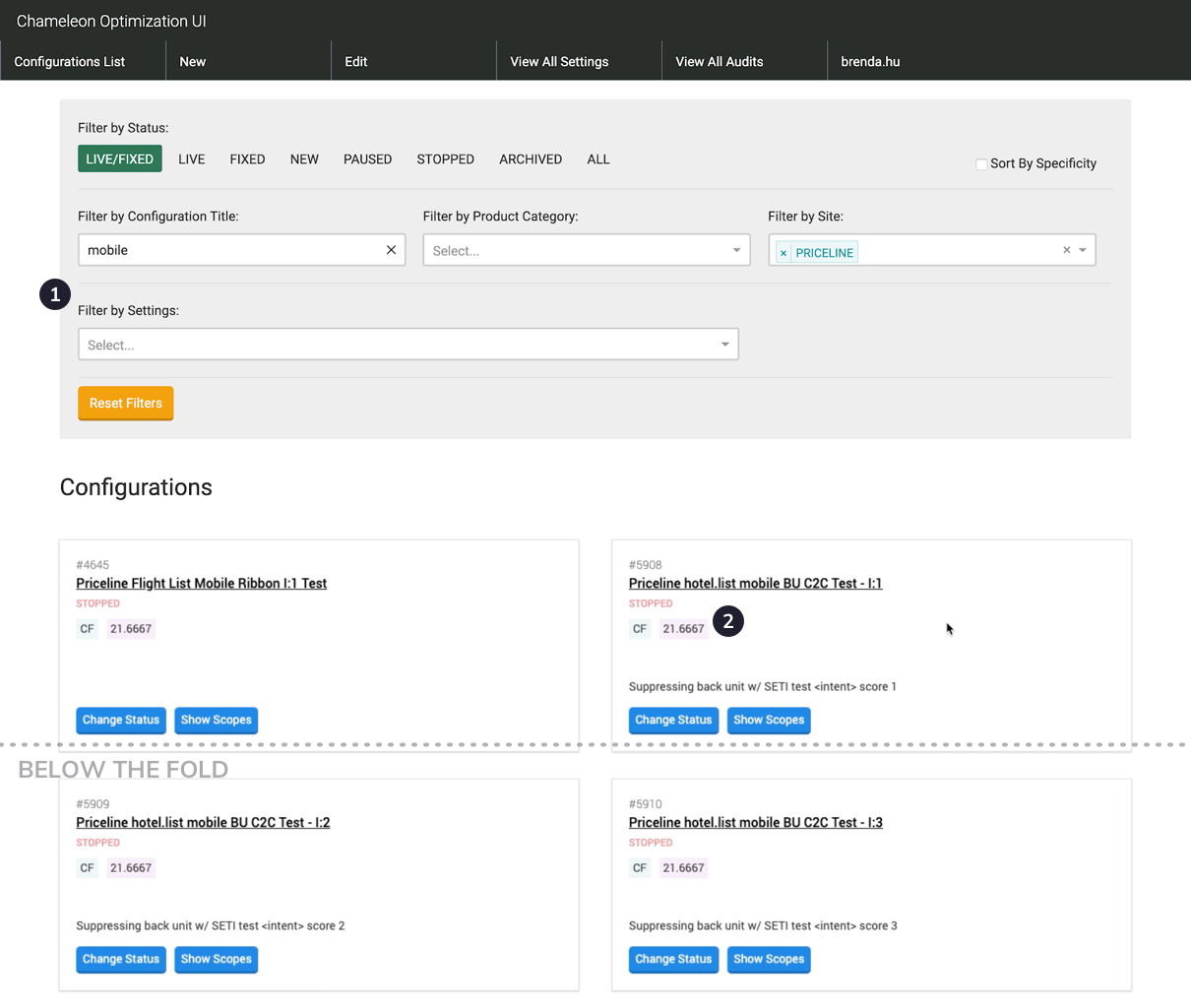Open View All Audits page
This screenshot has width=1191, height=1008.
click(x=744, y=61)
